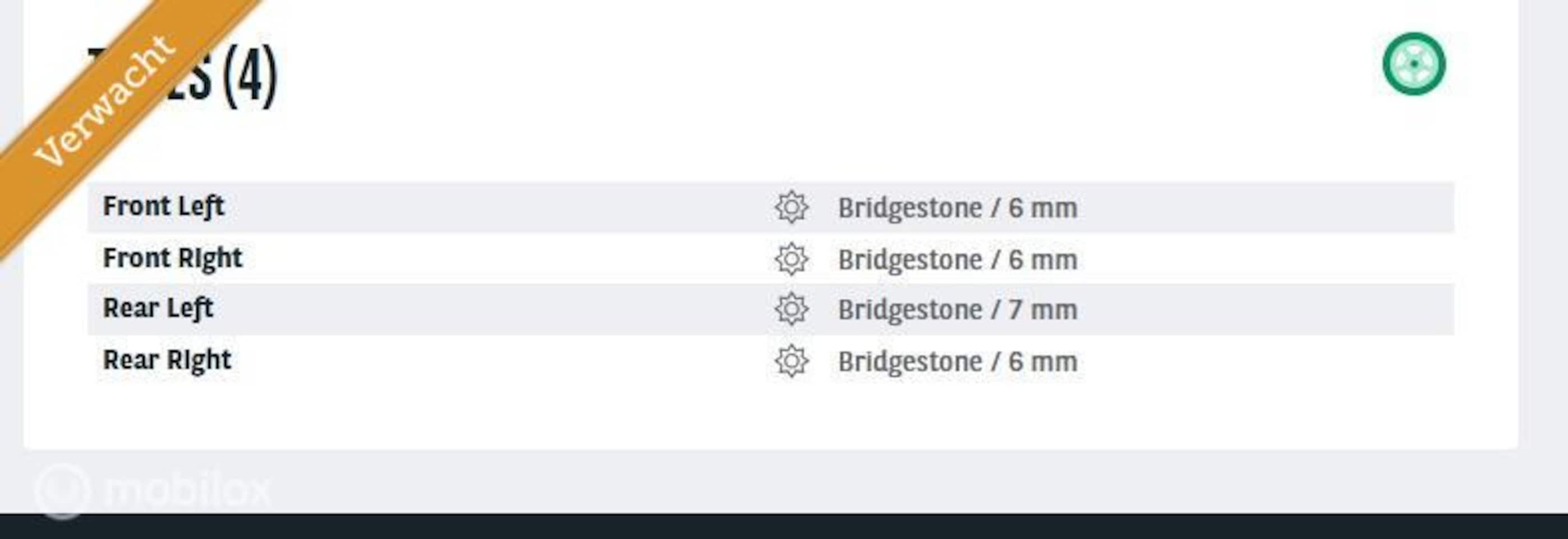Click Front Right's Bridgestone / 6 mm value
Screen dimensions: 1568x539
[x=958, y=260]
